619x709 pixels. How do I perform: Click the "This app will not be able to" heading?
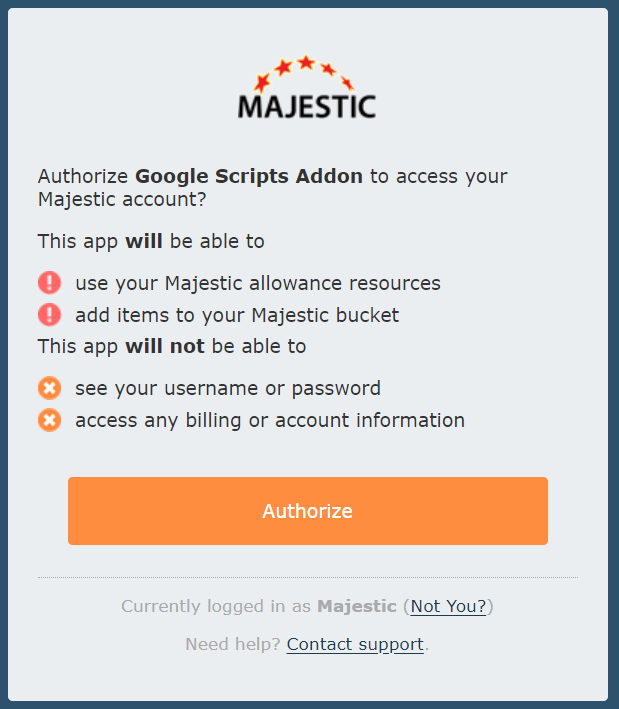coord(172,346)
